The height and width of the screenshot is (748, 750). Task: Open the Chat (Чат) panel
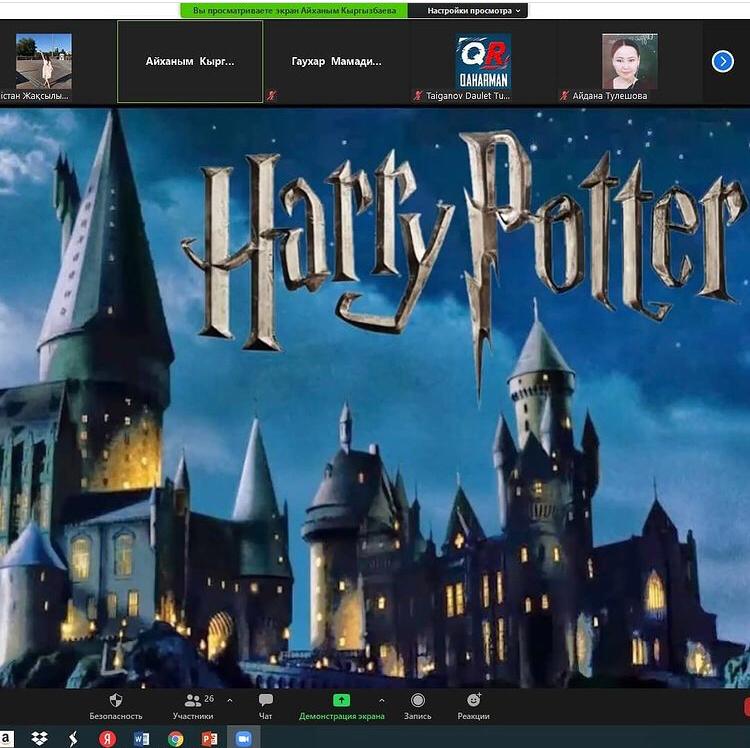pos(265,703)
